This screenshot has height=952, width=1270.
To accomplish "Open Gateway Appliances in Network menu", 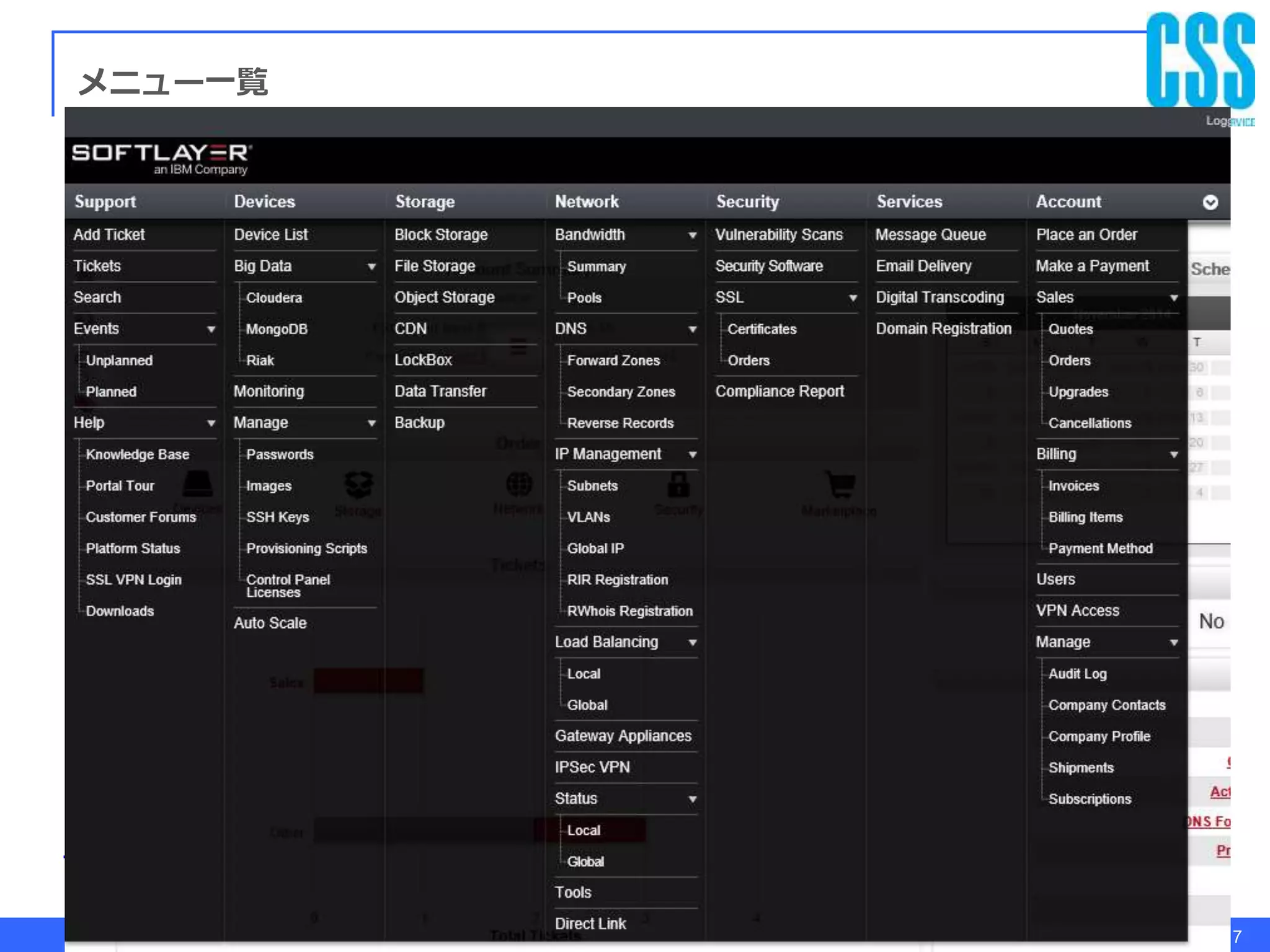I will point(623,736).
